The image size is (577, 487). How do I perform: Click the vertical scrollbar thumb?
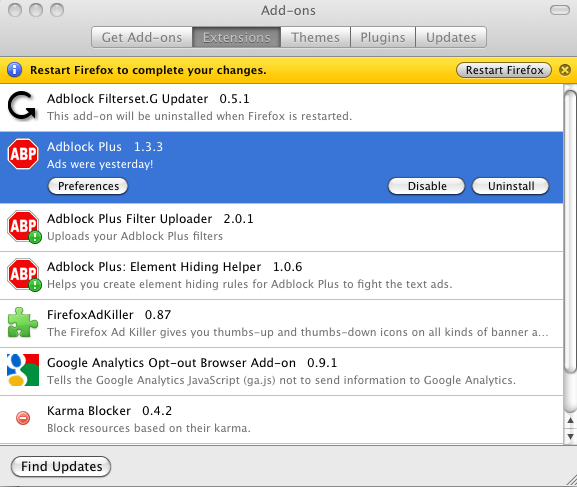(570, 233)
